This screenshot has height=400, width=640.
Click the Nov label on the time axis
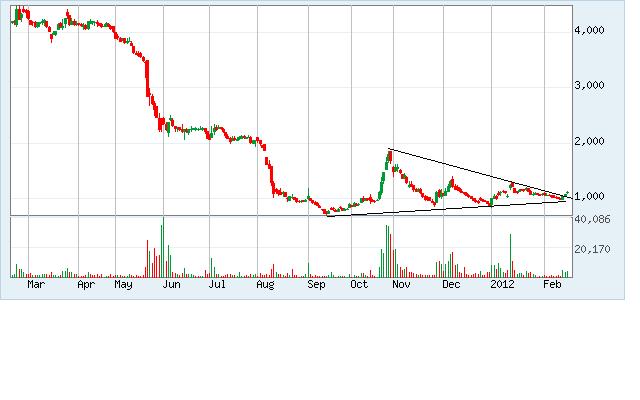click(x=402, y=285)
